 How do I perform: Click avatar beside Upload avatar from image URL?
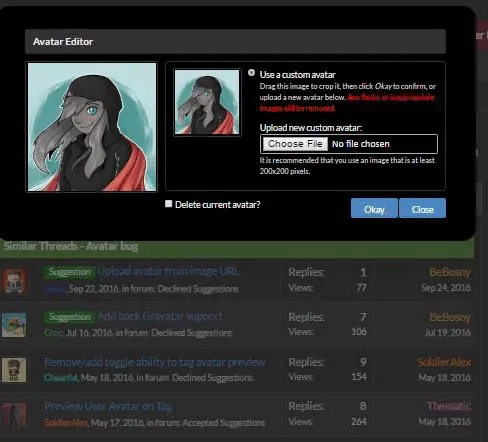(14, 281)
